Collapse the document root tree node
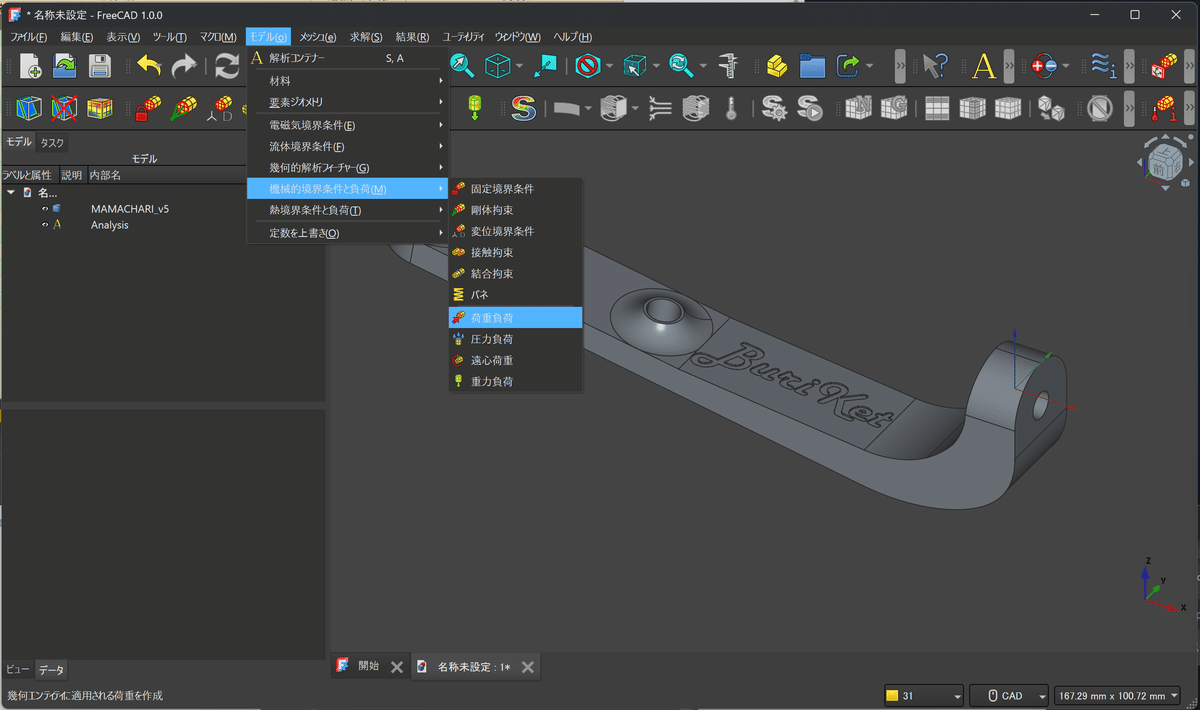 point(11,192)
